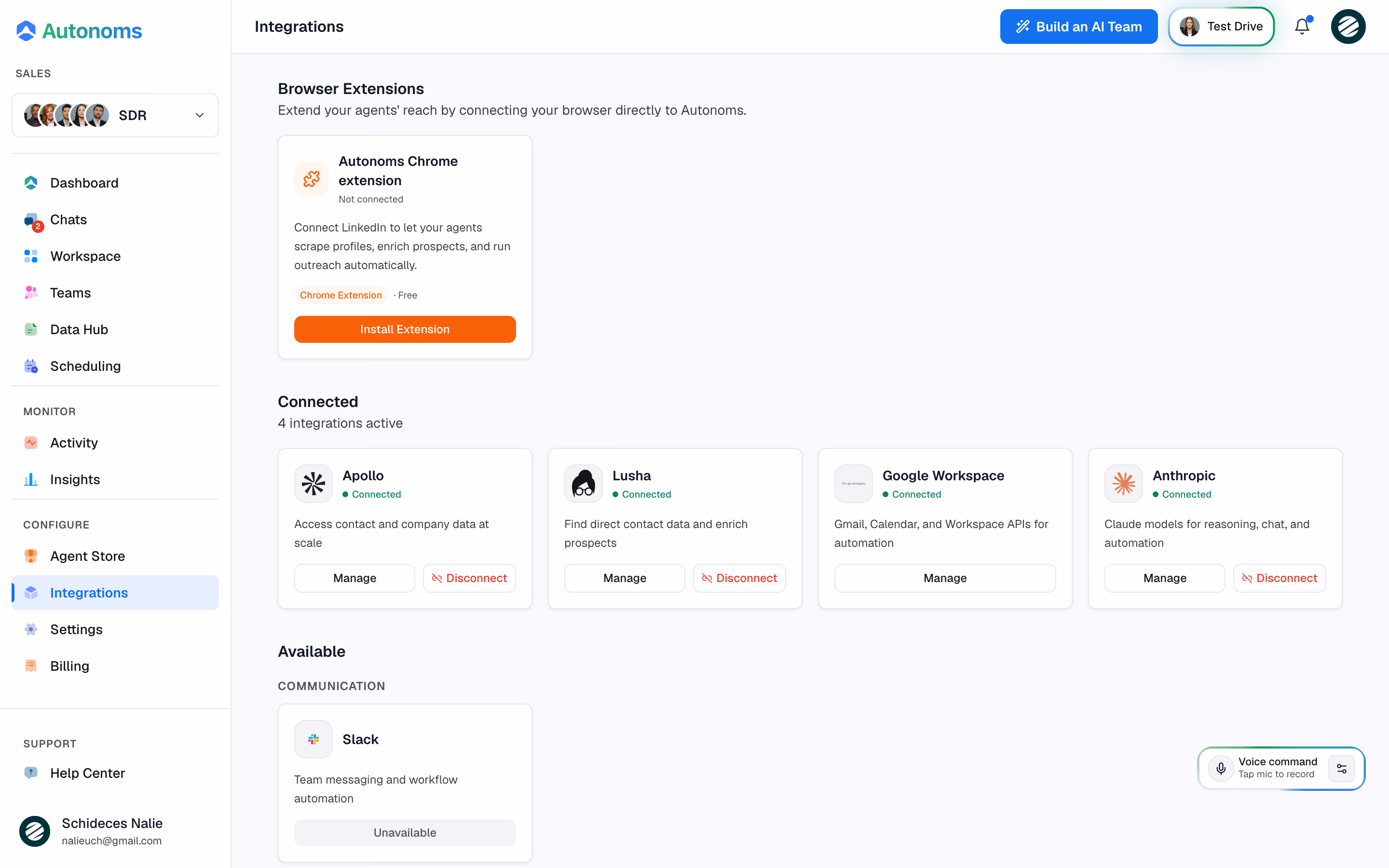Click the Settings gear icon

31,630
